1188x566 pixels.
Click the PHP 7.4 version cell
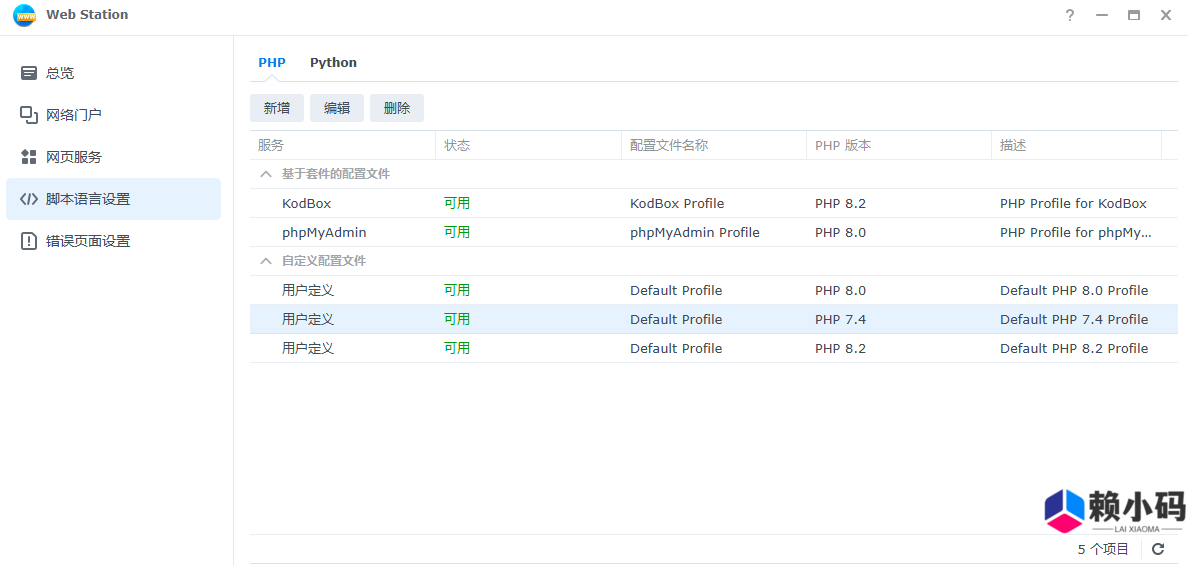tap(840, 320)
